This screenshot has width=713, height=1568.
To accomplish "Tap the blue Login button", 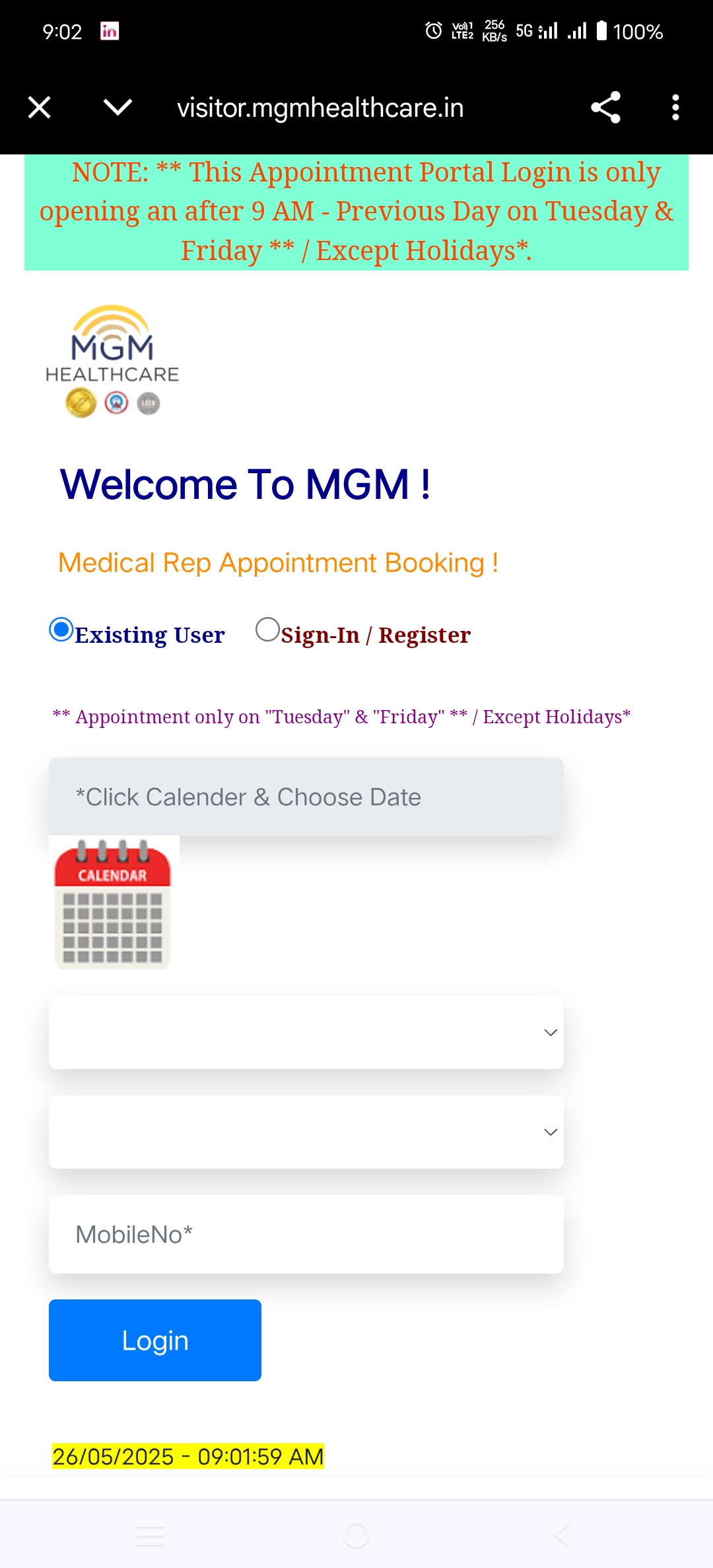I will tap(155, 1340).
